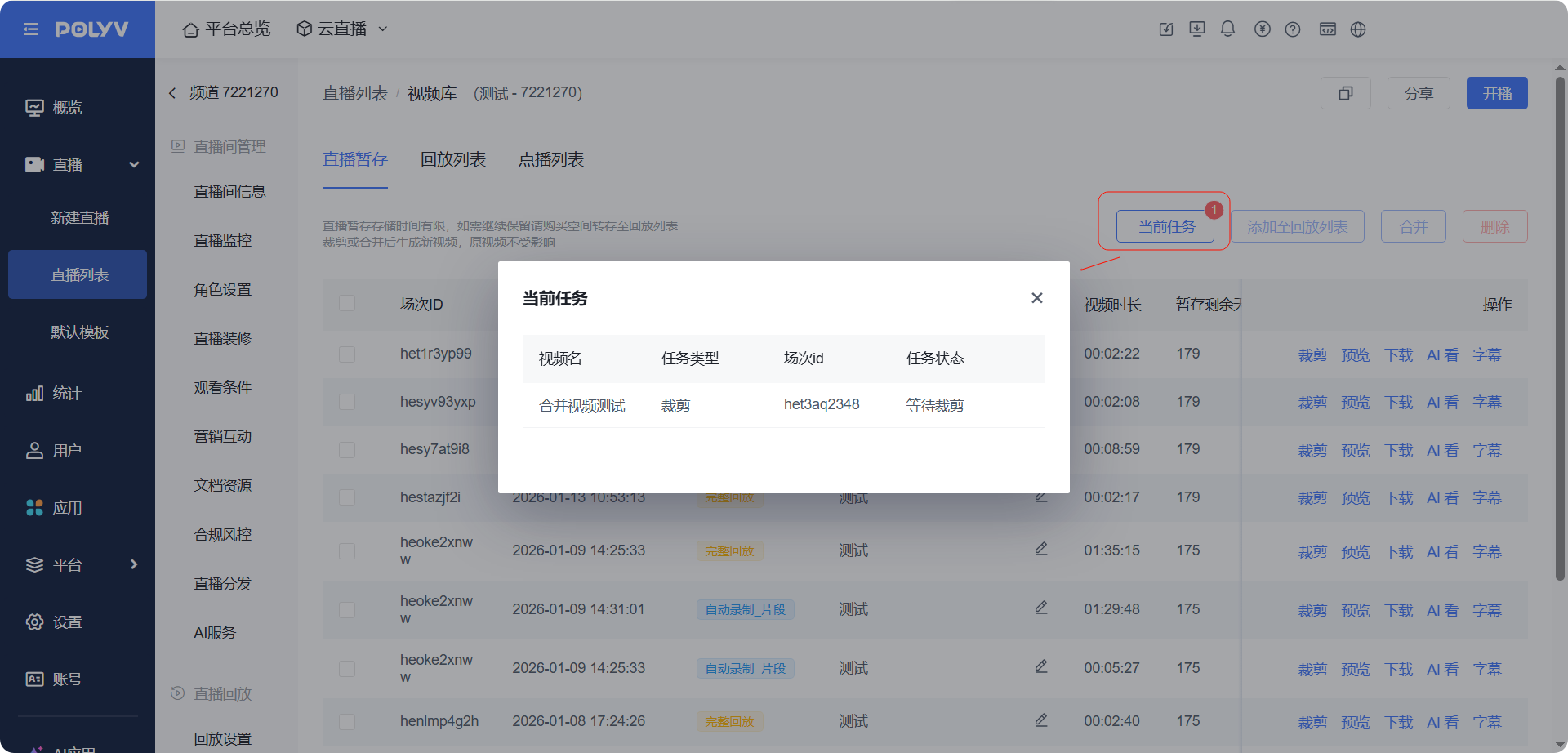Click 下载 link in the 00:08:59 row
The image size is (1568, 753).
pyautogui.click(x=1399, y=451)
